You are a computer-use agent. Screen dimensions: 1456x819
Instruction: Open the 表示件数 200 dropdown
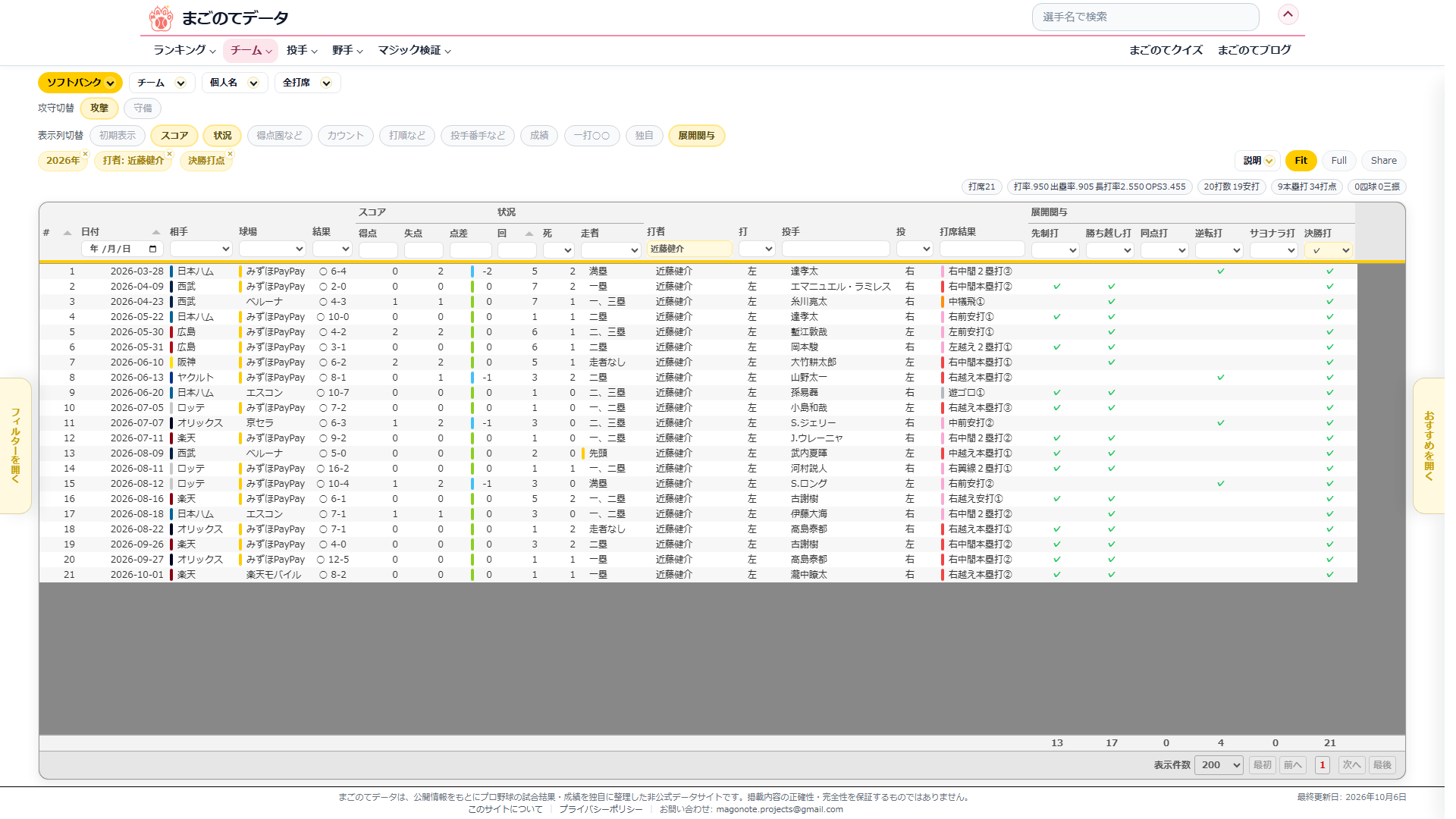[x=1219, y=765]
